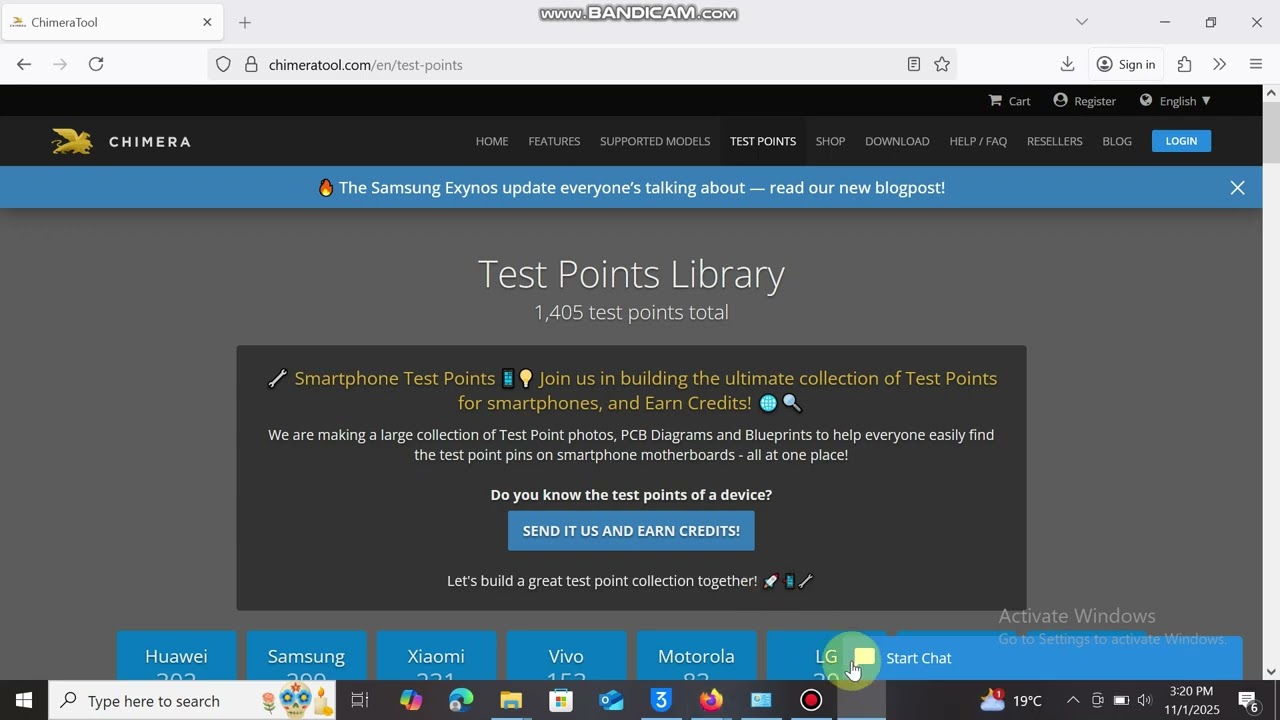The width and height of the screenshot is (1280, 720).
Task: Select the Motorola brand tile
Action: tap(696, 656)
